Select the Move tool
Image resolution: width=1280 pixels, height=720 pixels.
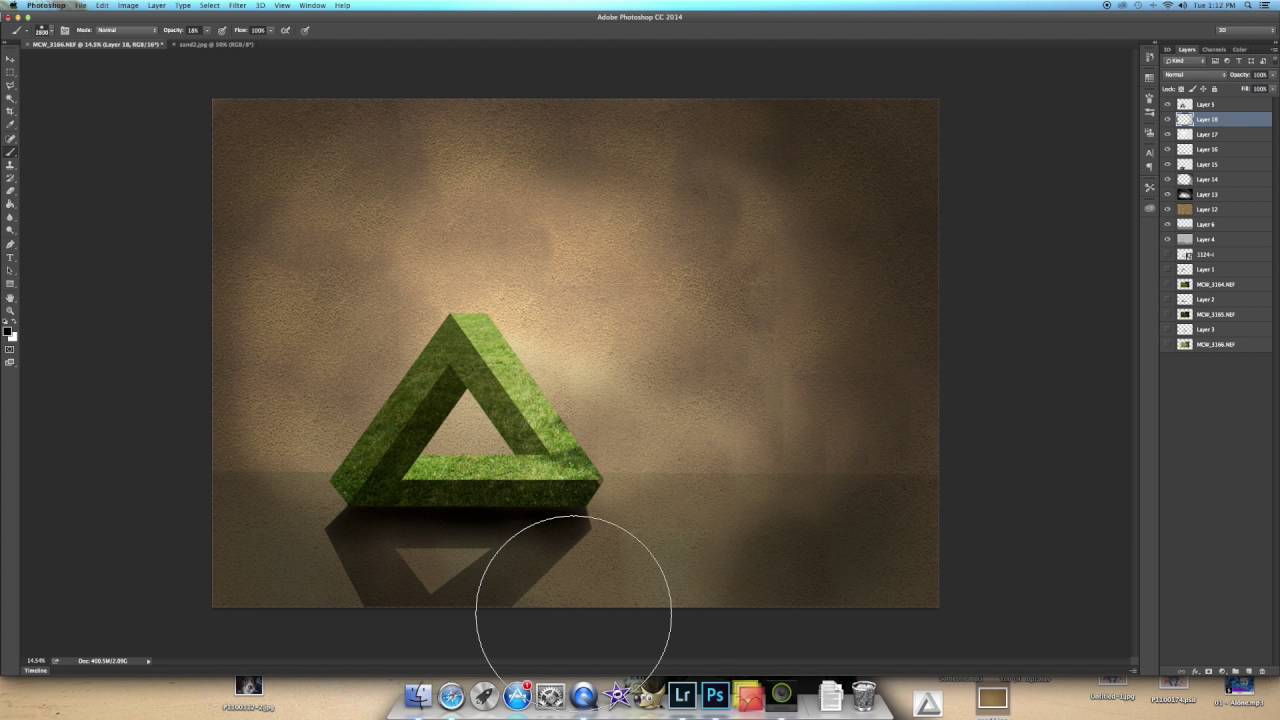10,59
